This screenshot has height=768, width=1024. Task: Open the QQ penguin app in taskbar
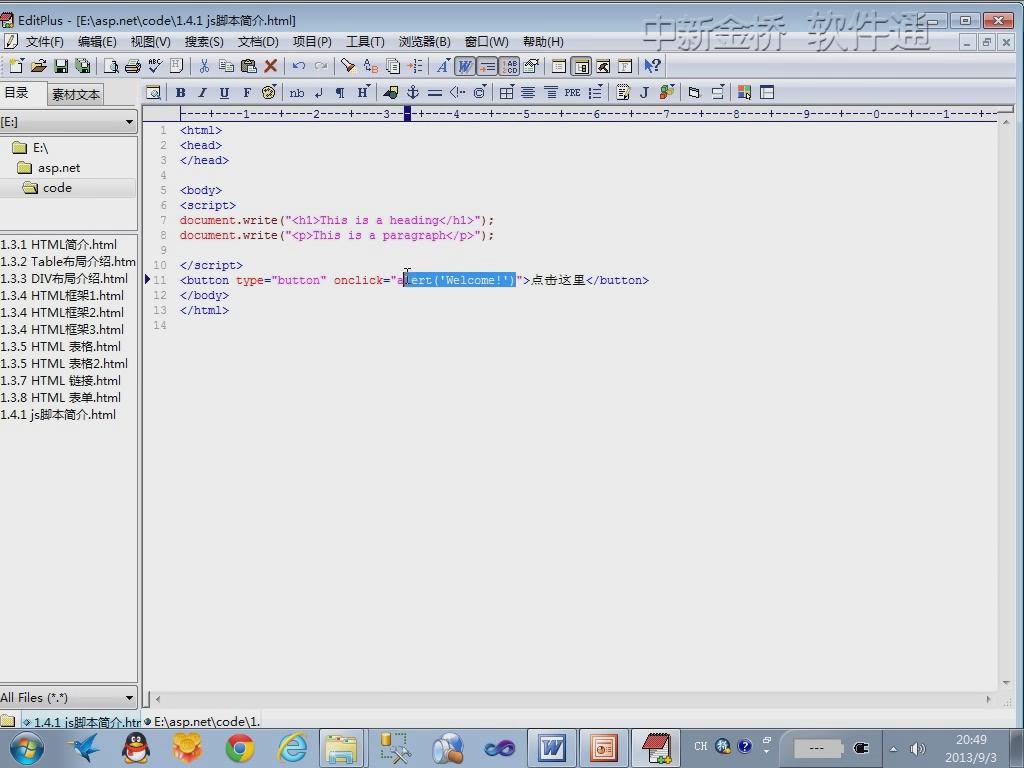pyautogui.click(x=136, y=748)
